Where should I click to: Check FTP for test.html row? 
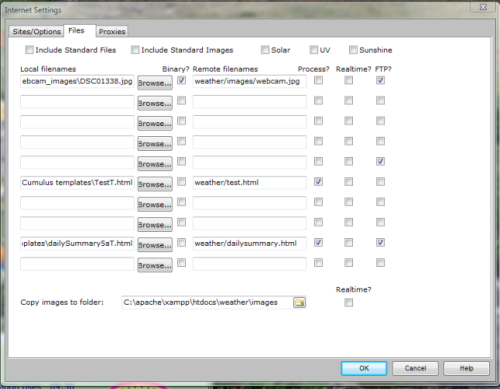point(380,182)
